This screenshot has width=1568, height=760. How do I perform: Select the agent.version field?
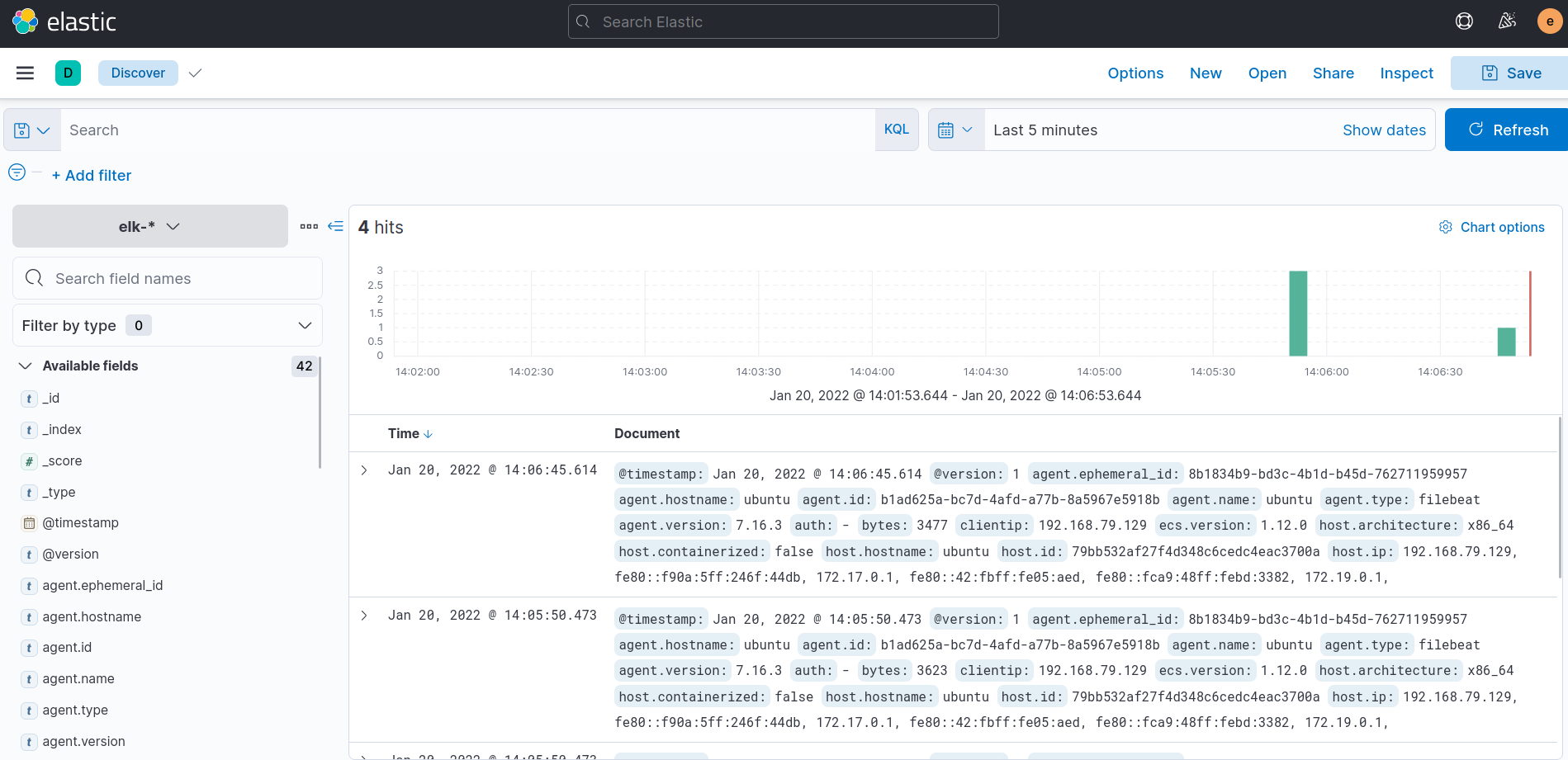coord(83,742)
